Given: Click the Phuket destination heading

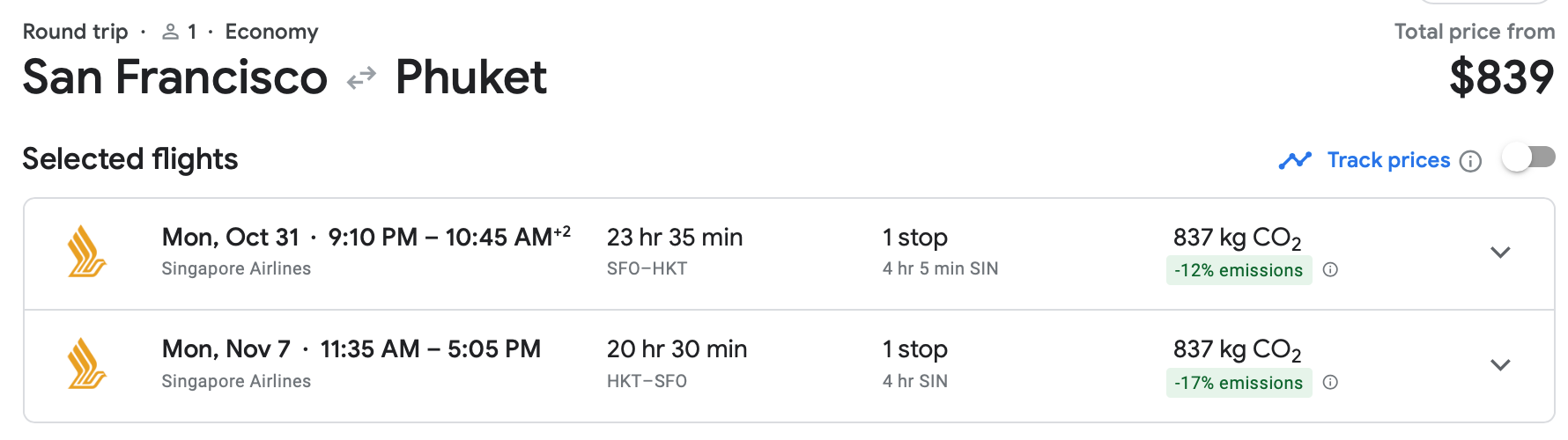Looking at the screenshot, I should 470,77.
